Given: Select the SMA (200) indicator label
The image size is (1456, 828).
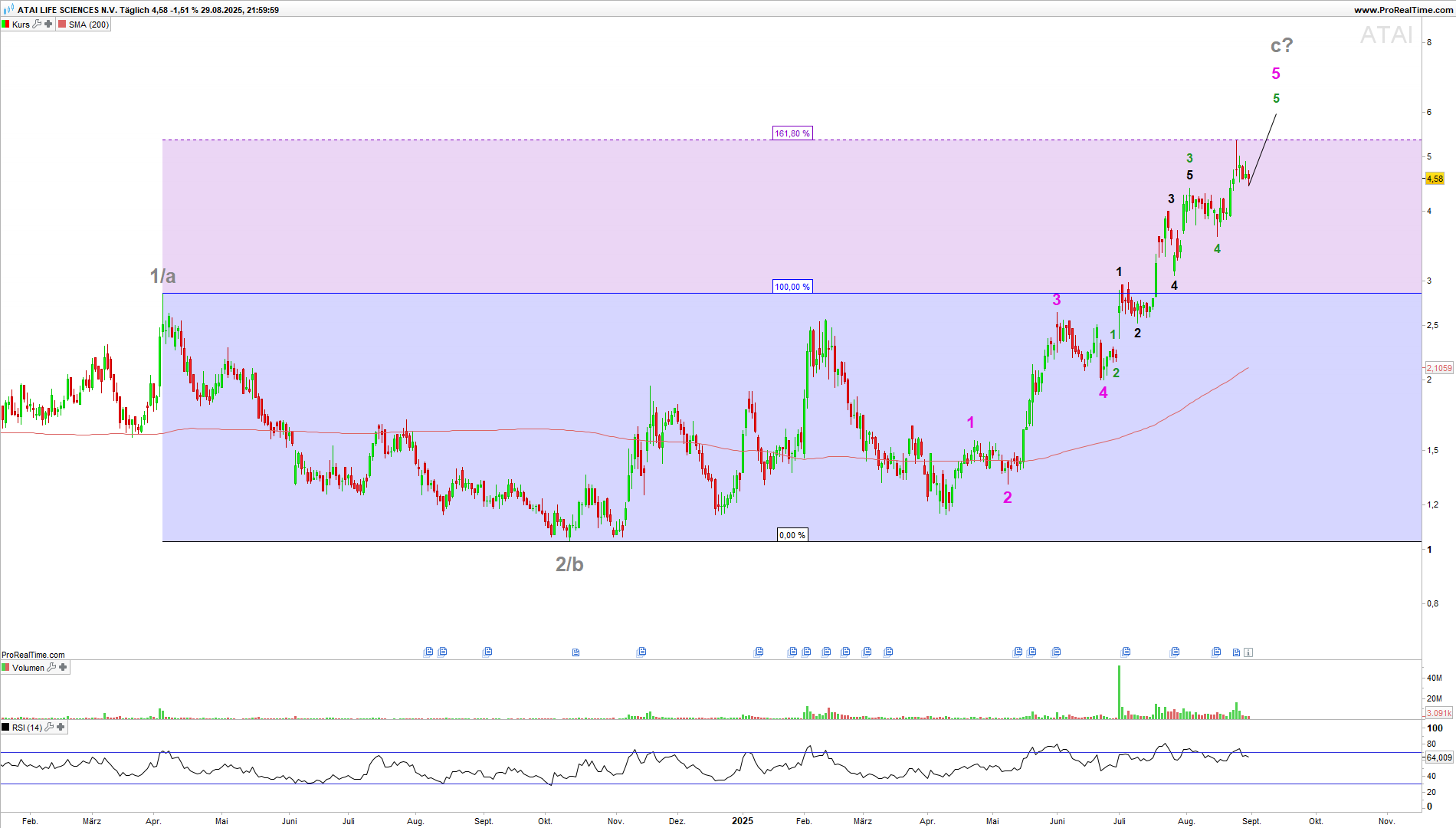Looking at the screenshot, I should [x=89, y=25].
